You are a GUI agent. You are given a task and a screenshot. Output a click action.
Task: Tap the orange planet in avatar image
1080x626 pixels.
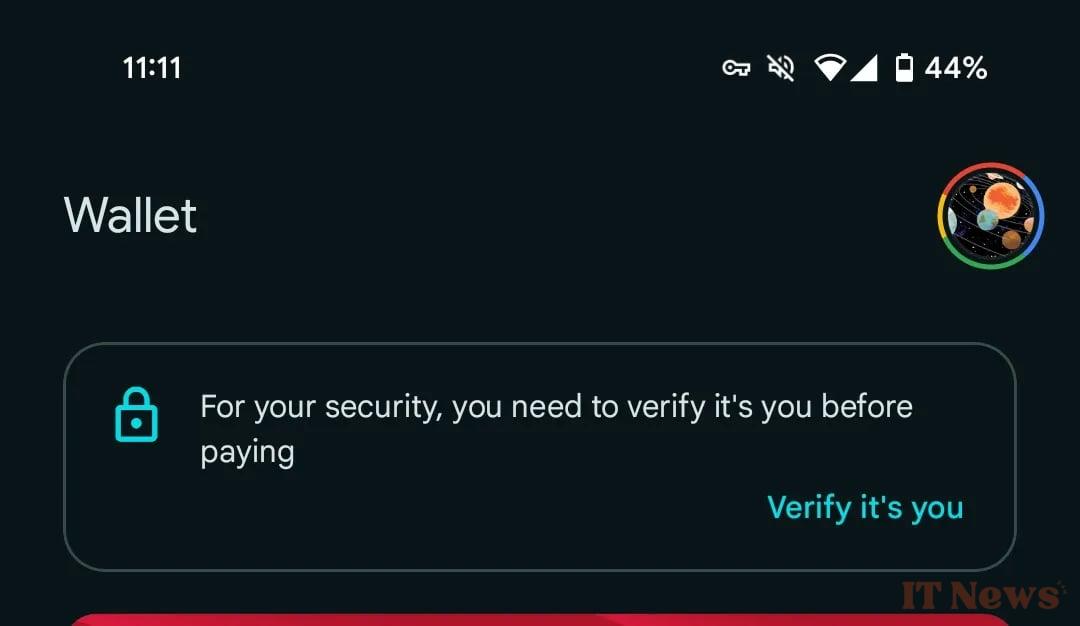pos(1001,198)
